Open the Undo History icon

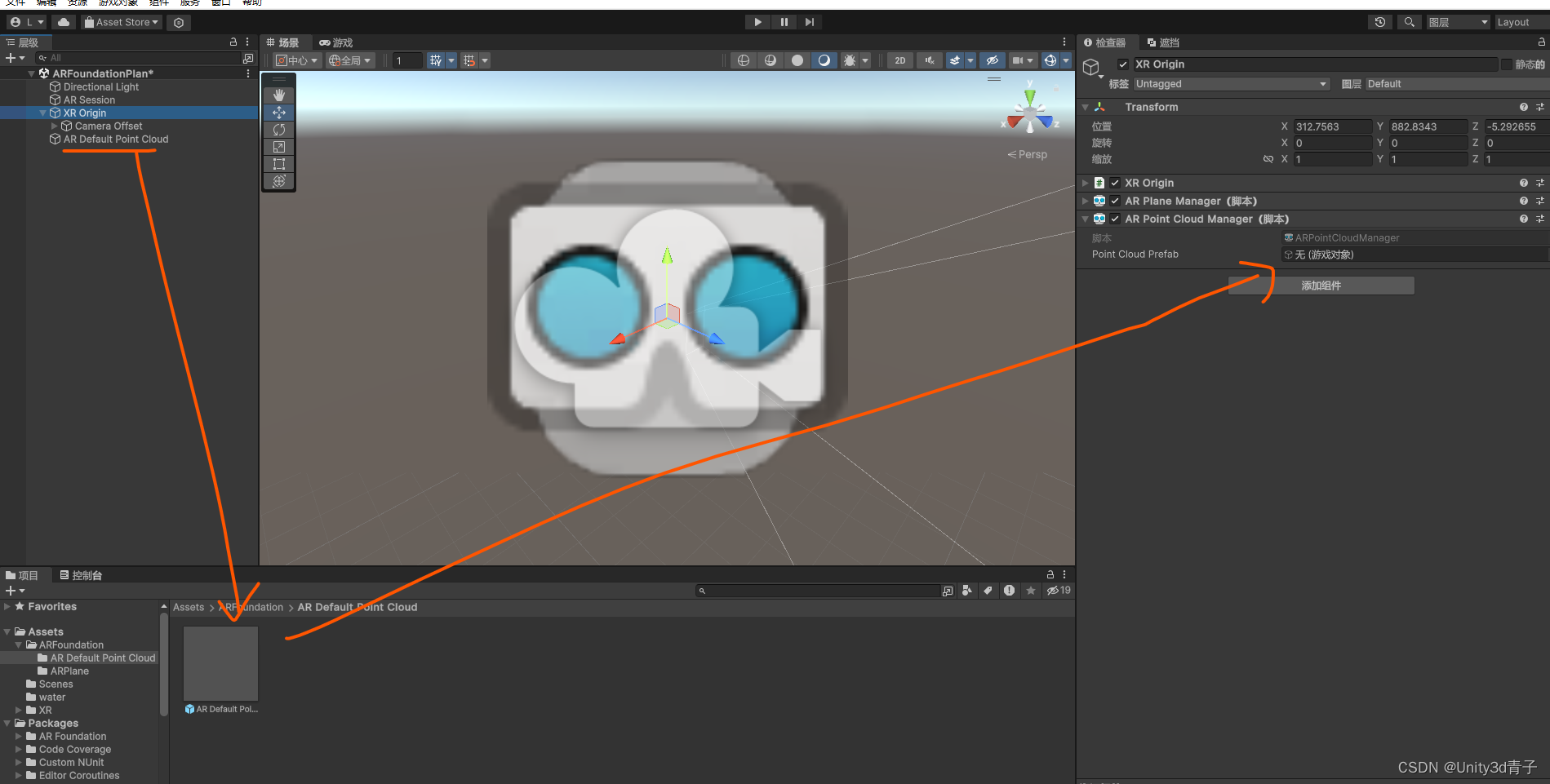tap(1380, 22)
